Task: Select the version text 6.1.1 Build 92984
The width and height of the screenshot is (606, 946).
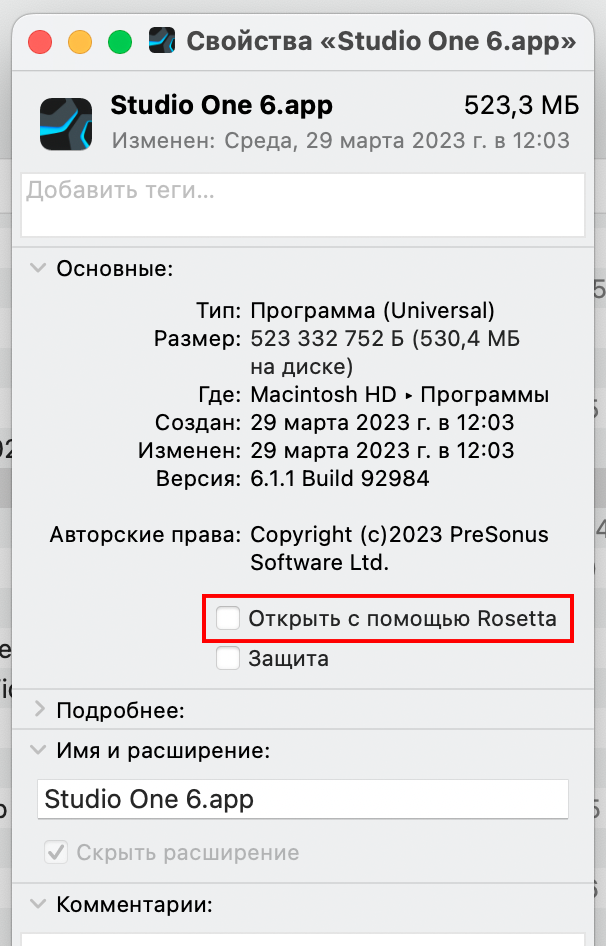Action: 340,478
